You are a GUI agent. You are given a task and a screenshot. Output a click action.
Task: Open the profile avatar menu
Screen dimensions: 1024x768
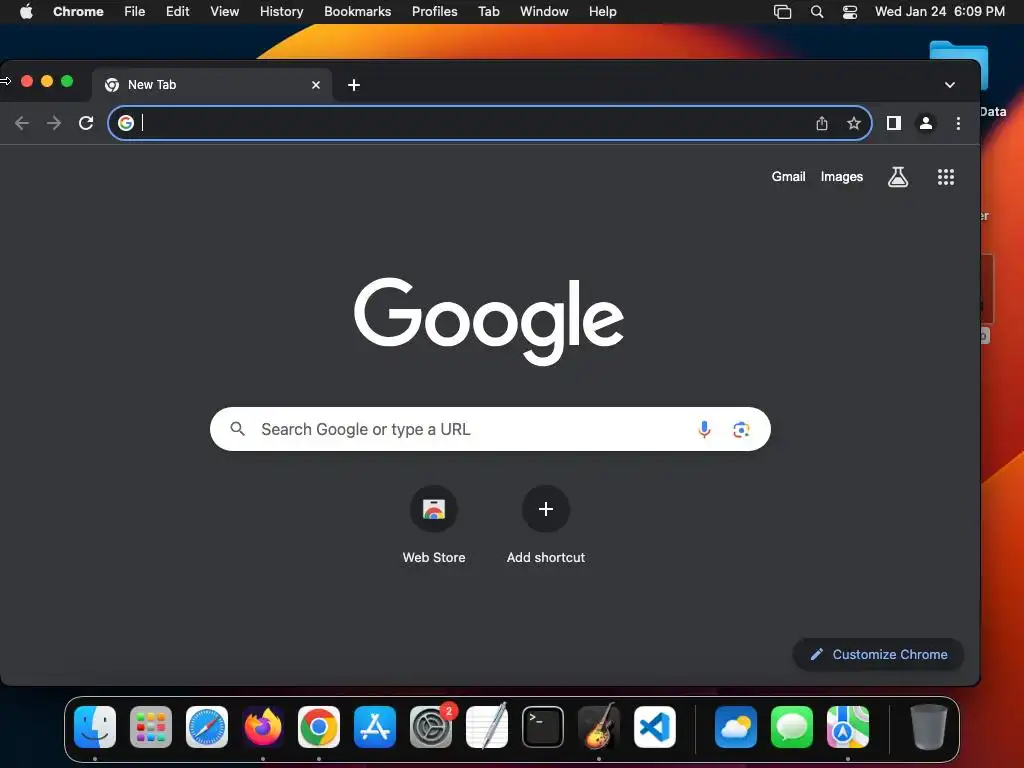[x=925, y=123]
